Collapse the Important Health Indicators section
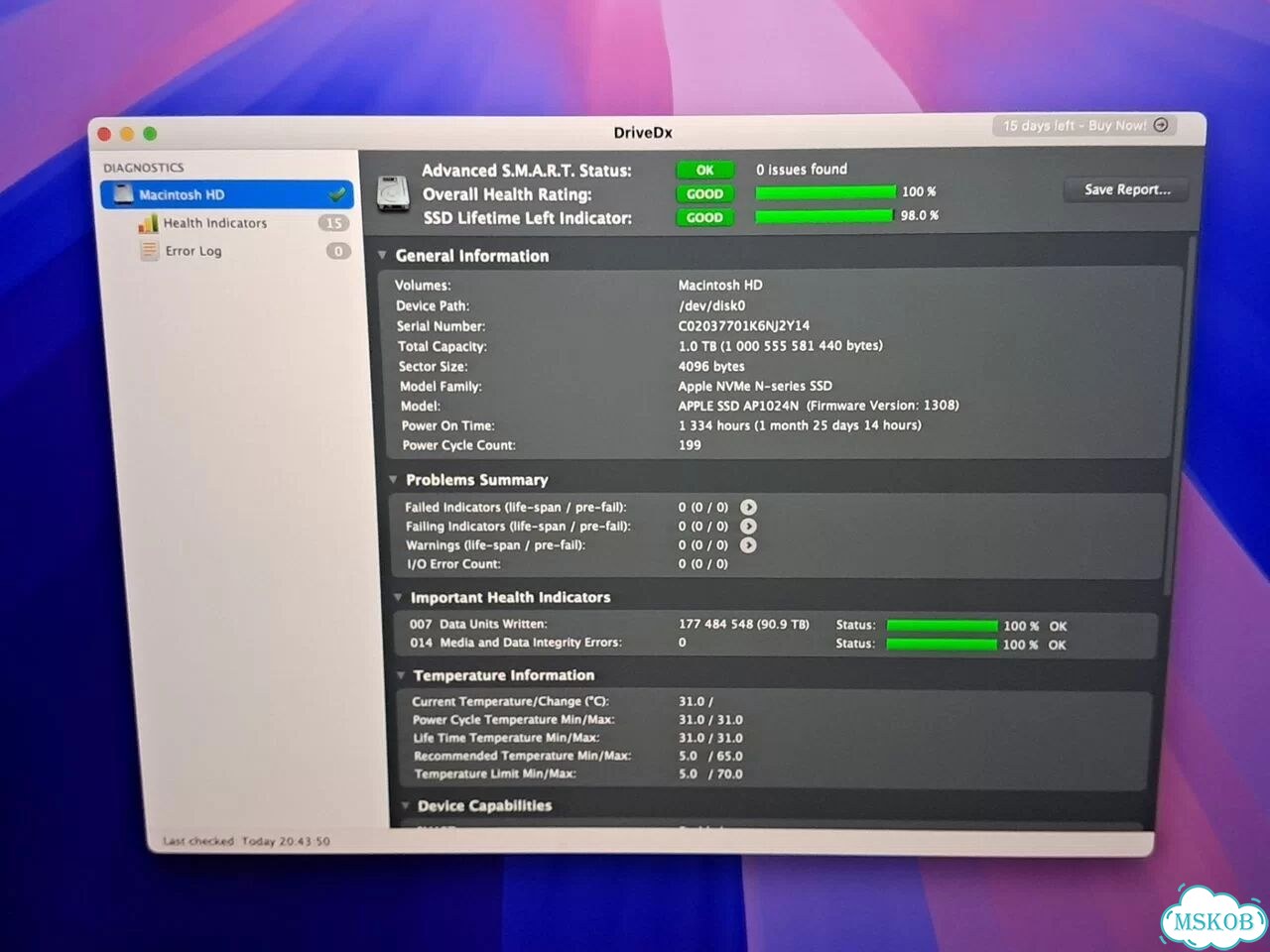The height and width of the screenshot is (952, 1270). point(398,597)
